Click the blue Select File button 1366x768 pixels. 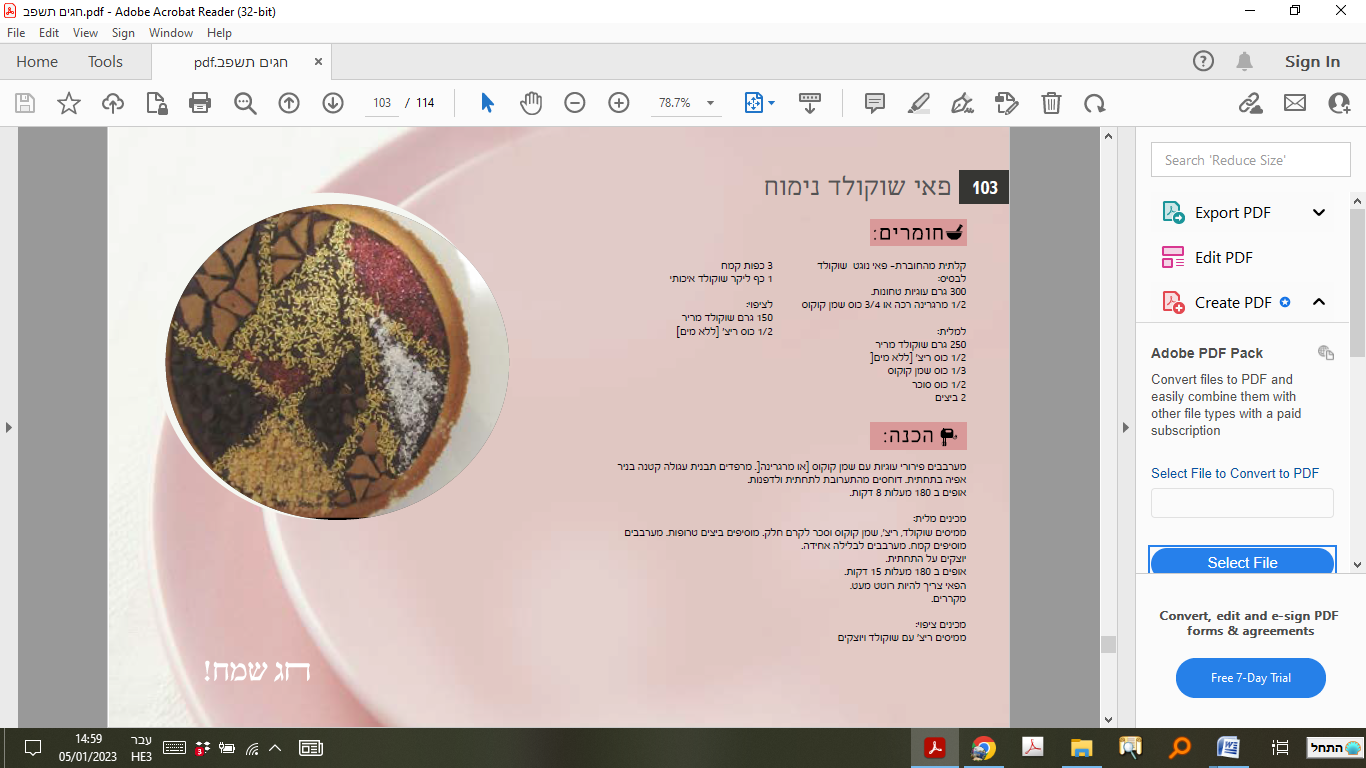(x=1242, y=562)
